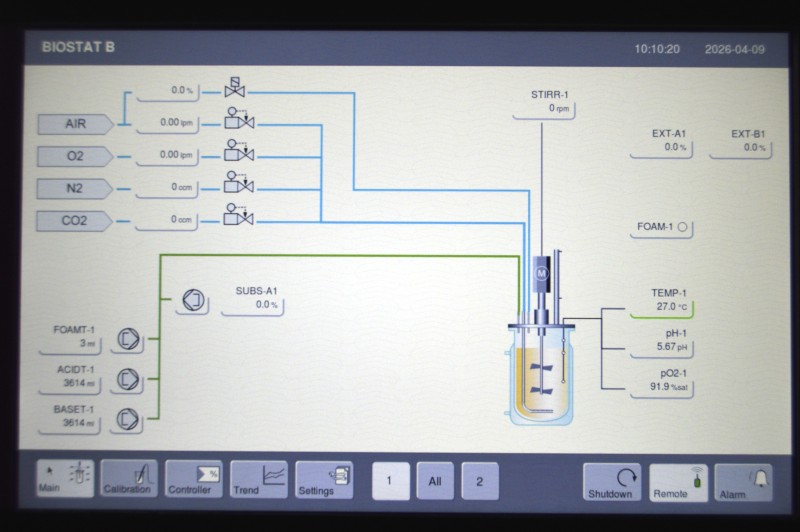Select the N2 gas source label
This screenshot has height=532, width=800.
click(74, 188)
